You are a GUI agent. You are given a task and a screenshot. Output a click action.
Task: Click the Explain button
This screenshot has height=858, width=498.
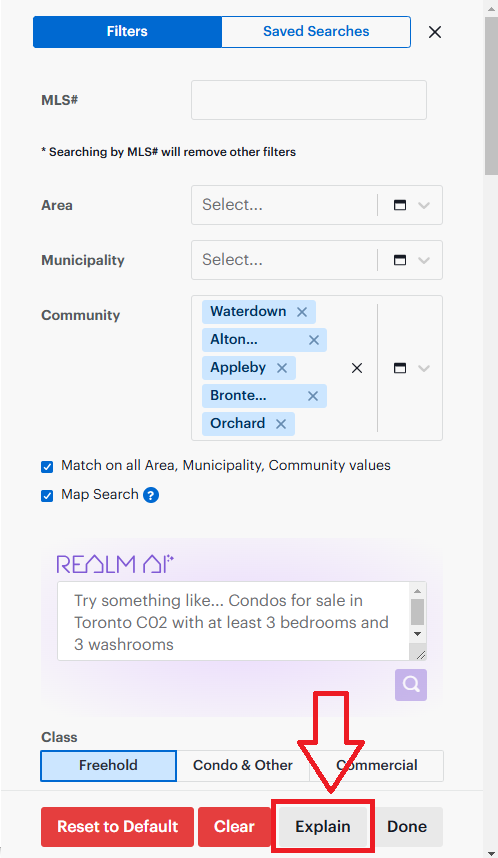(x=323, y=826)
